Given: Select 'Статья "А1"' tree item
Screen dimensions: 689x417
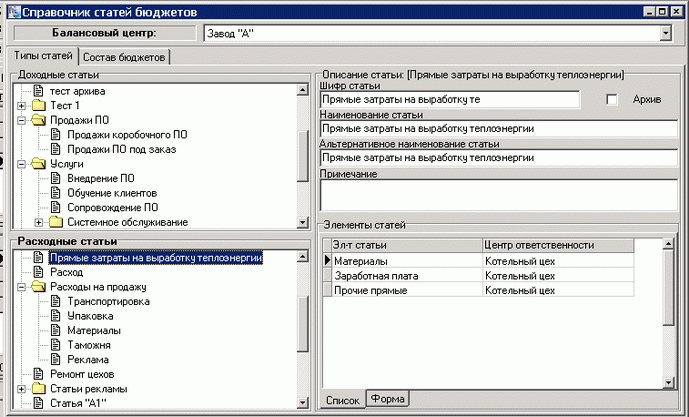Looking at the screenshot, I should [78, 403].
